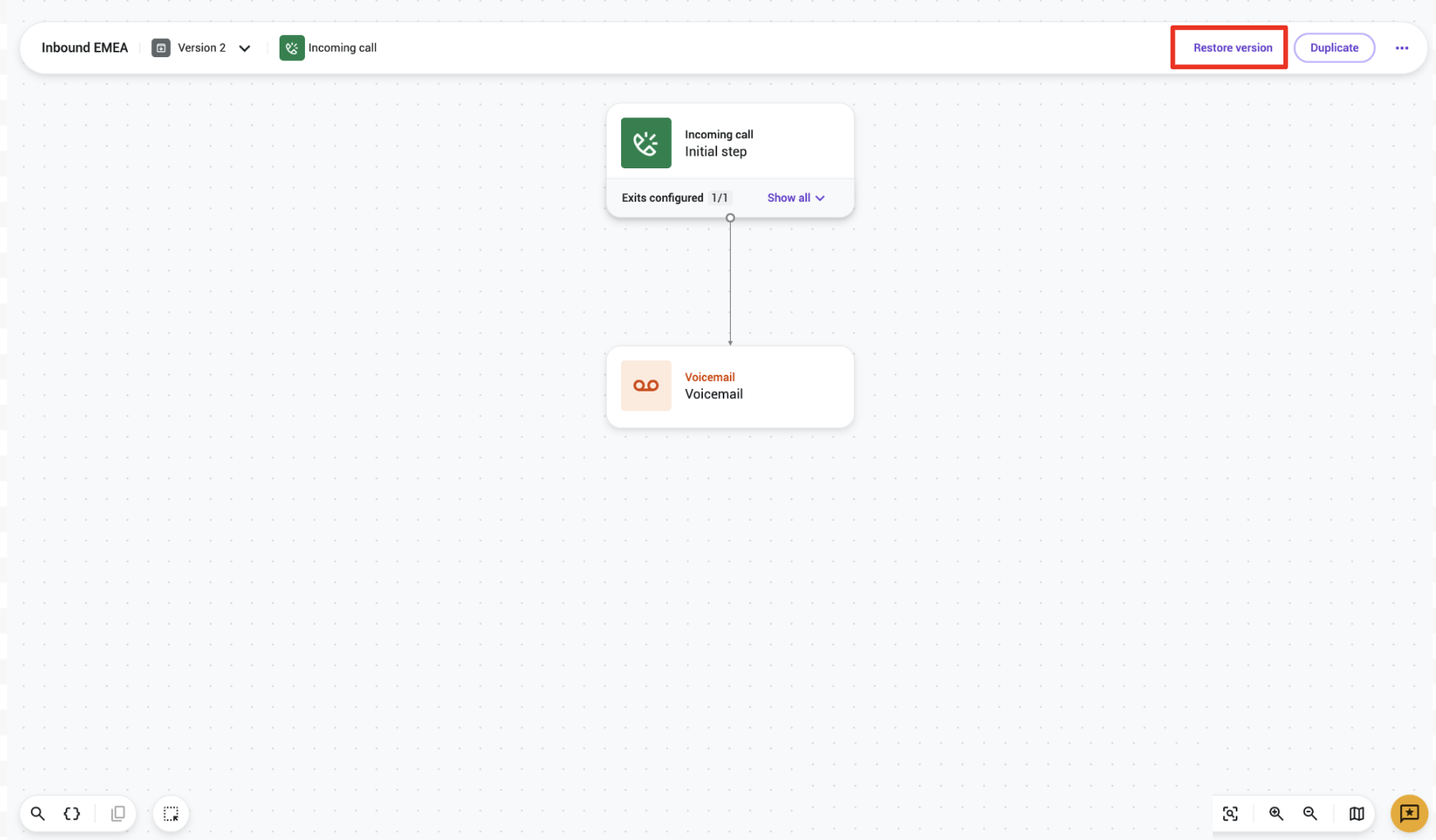This screenshot has height=840, width=1436.
Task: Click the Incoming call step phone icon
Action: pos(646,143)
